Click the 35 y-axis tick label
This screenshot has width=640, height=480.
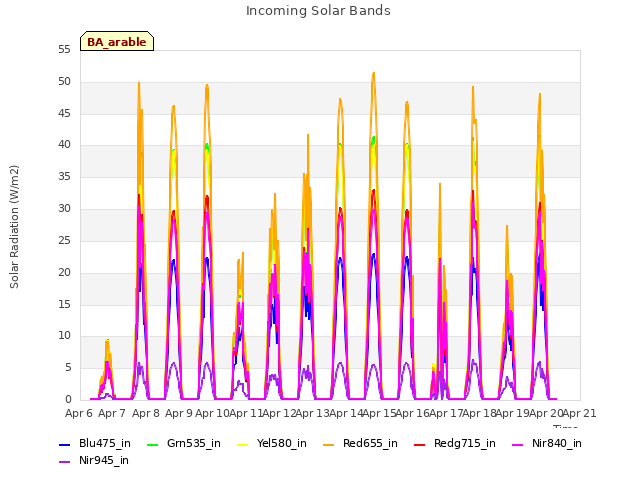(x=64, y=177)
